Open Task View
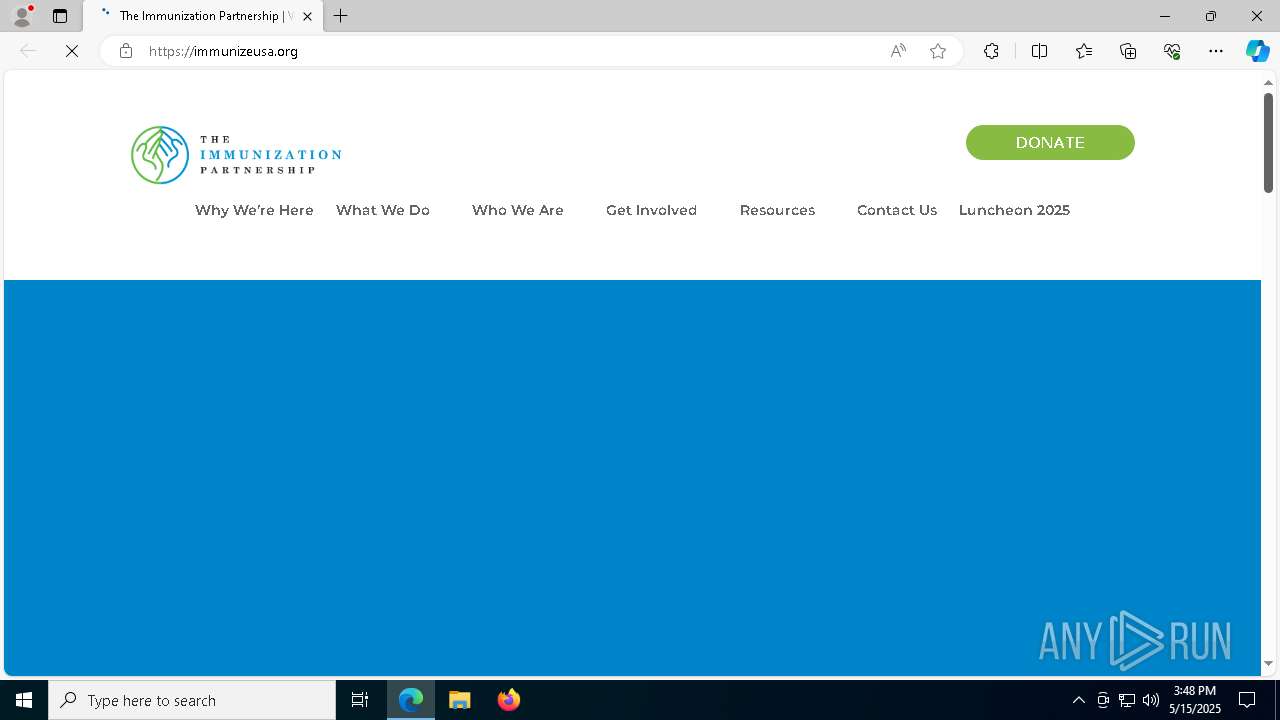The width and height of the screenshot is (1280, 720). 360,700
